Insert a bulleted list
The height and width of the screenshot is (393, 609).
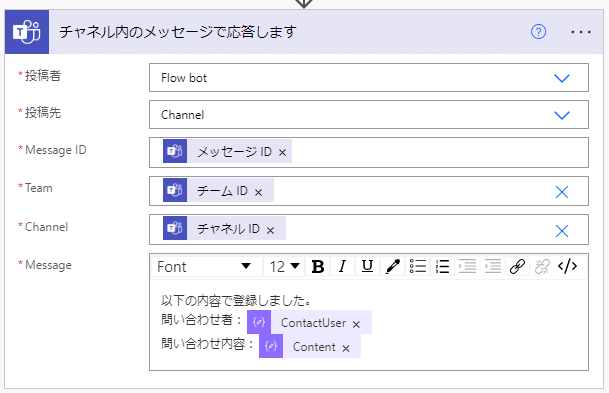tap(418, 267)
